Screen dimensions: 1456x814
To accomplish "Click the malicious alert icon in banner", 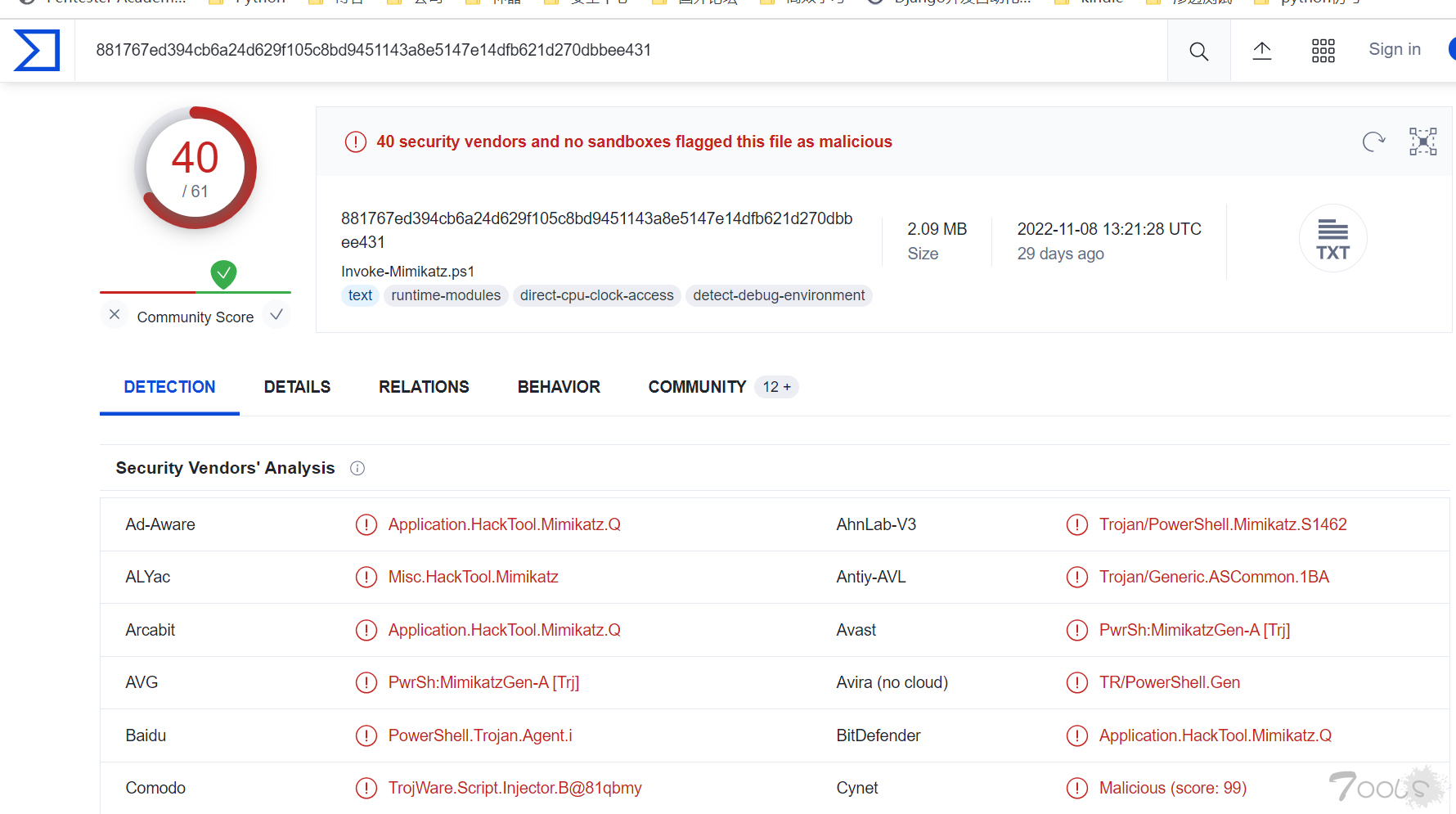I will 356,142.
